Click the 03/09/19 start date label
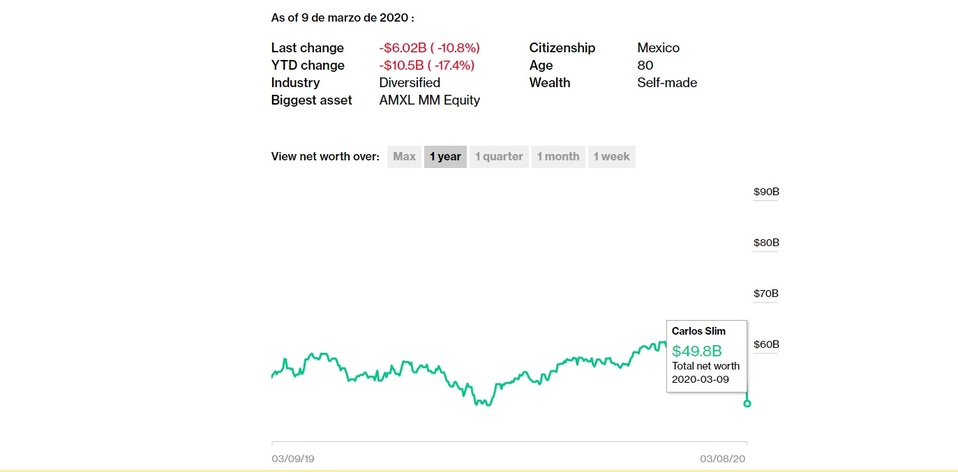 click(x=293, y=458)
